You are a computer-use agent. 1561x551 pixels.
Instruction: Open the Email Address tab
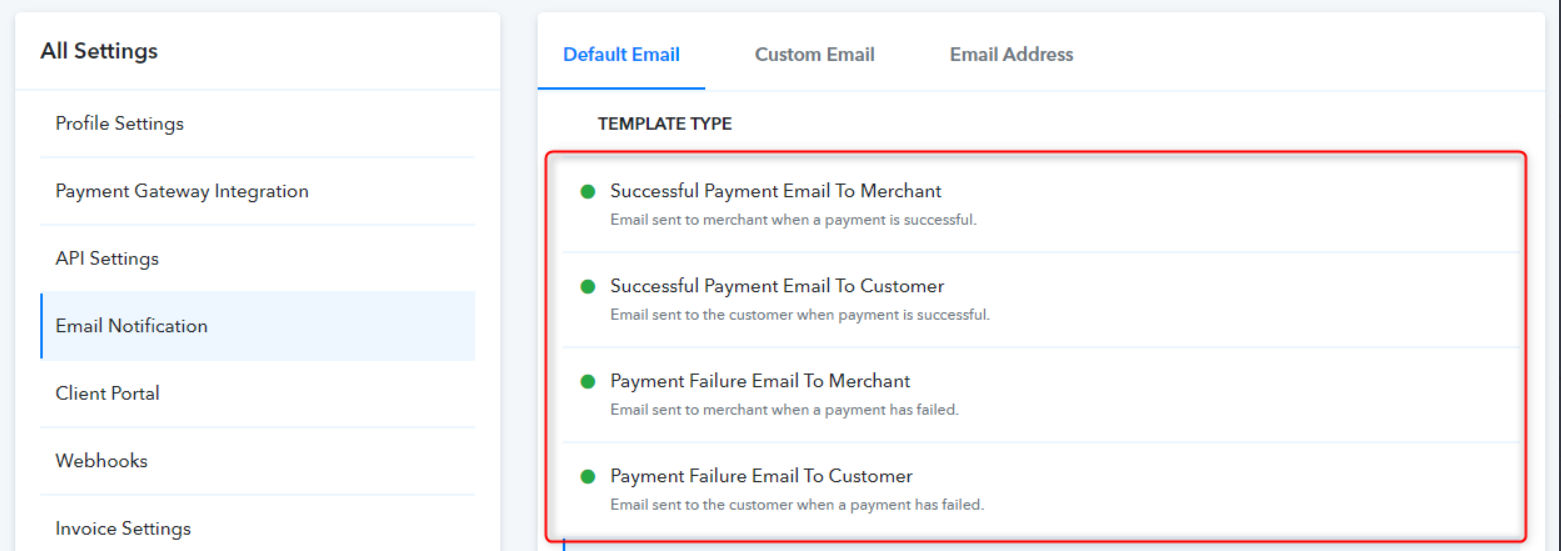click(x=1011, y=55)
